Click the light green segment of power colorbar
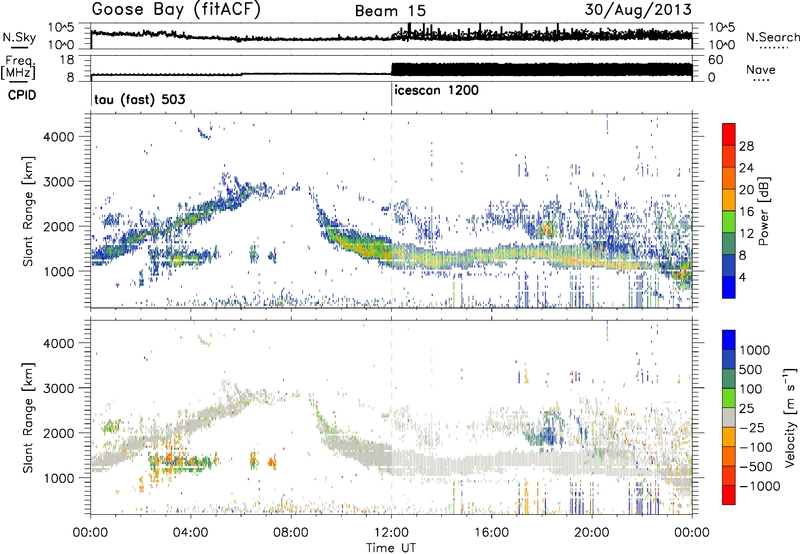The image size is (800, 554). pyautogui.click(x=729, y=221)
